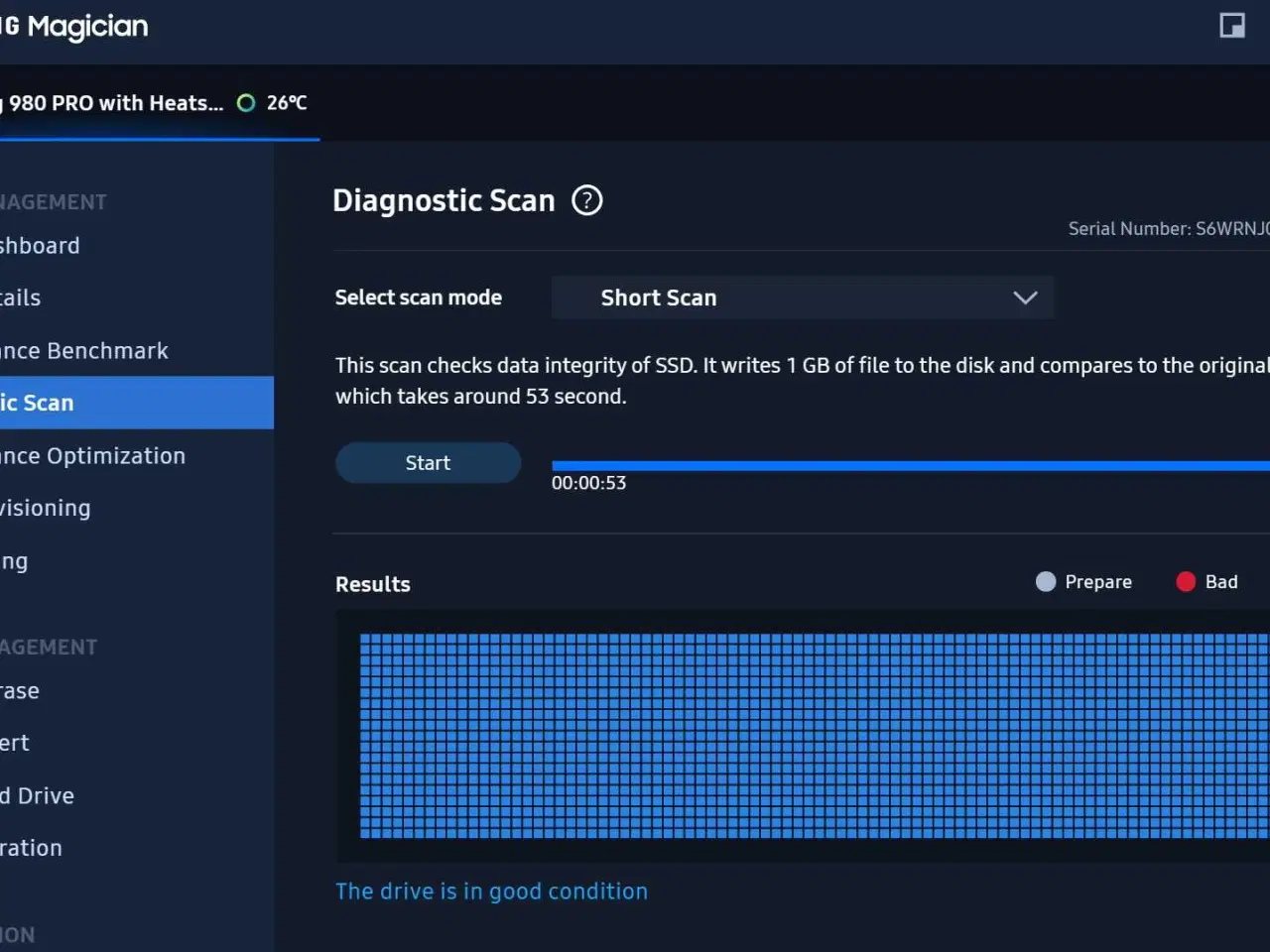Open the Dashboard sidebar item
This screenshot has height=952, width=1270.
40,246
